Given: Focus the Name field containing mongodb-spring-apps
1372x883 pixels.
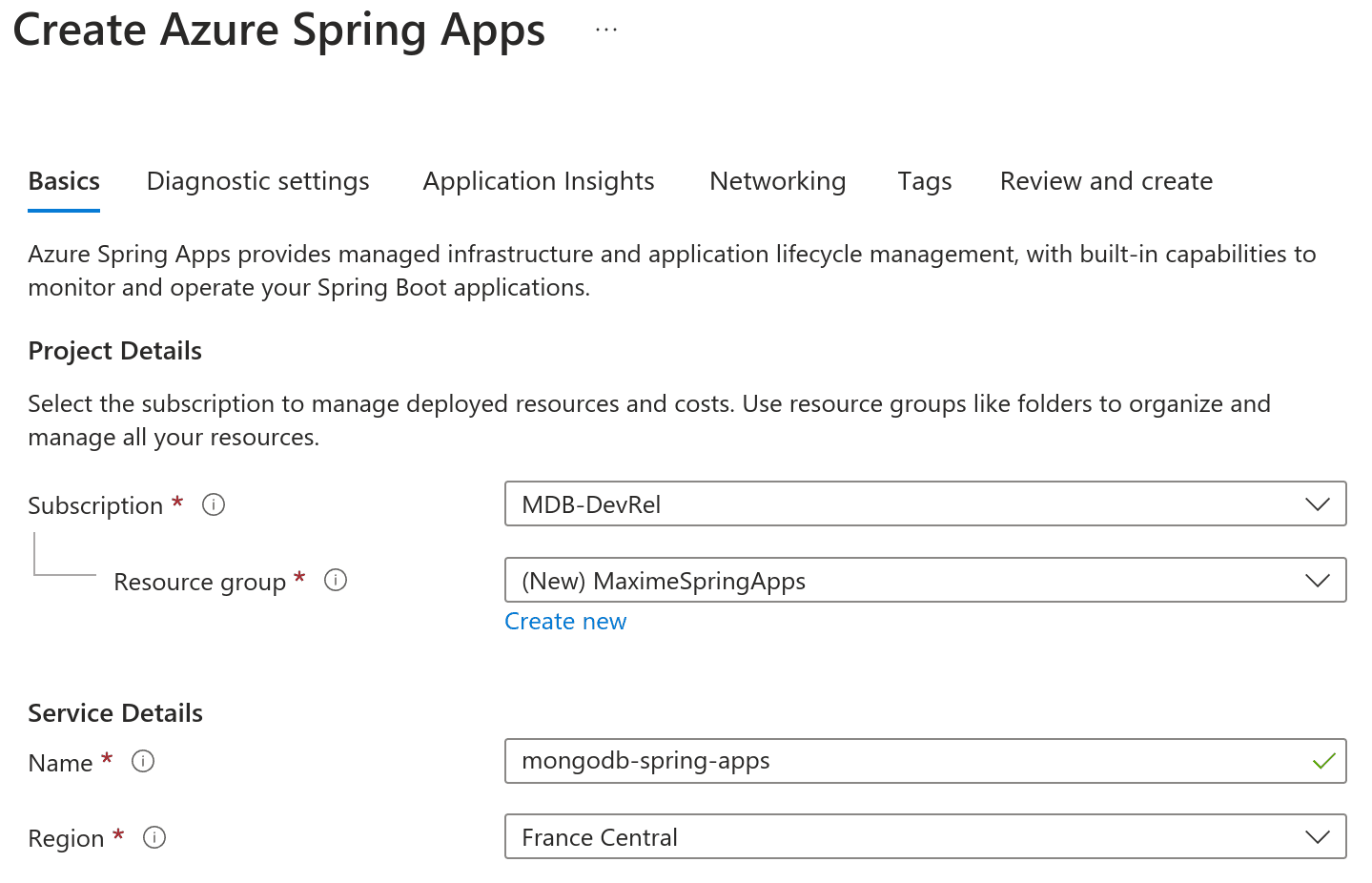Looking at the screenshot, I should pos(906,761).
